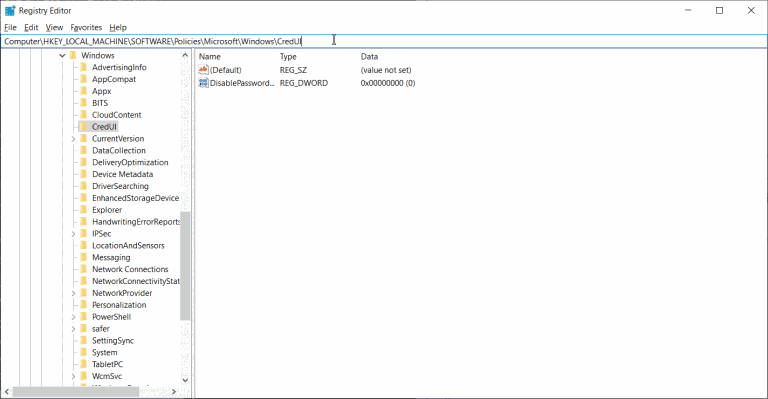768x399 pixels.
Task: Click the Windows folder icon
Action: pyautogui.click(x=73, y=55)
